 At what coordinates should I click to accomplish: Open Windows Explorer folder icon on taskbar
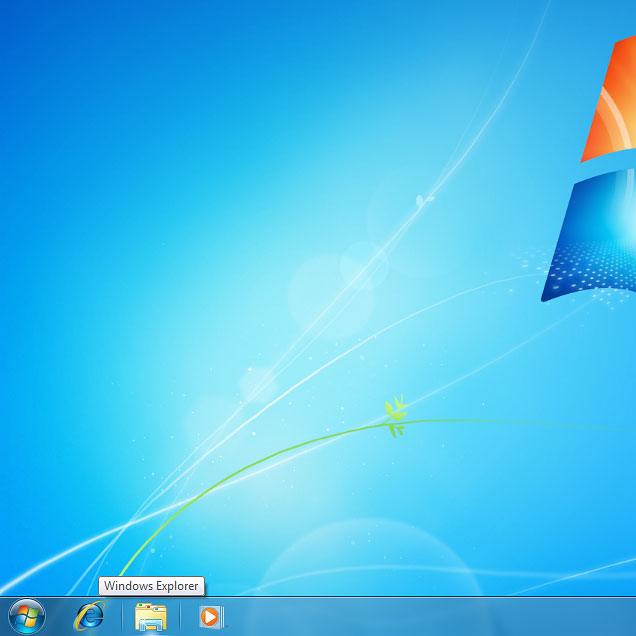(150, 617)
